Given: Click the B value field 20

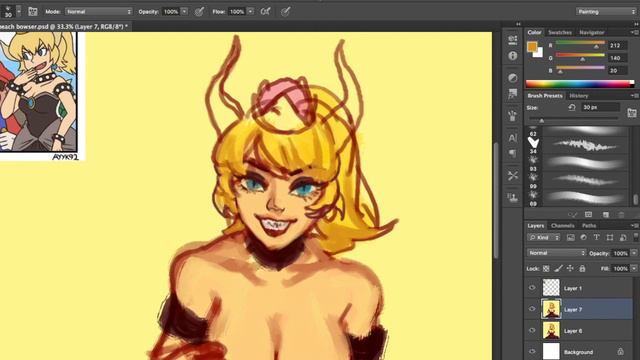Looking at the screenshot, I should click(x=618, y=71).
